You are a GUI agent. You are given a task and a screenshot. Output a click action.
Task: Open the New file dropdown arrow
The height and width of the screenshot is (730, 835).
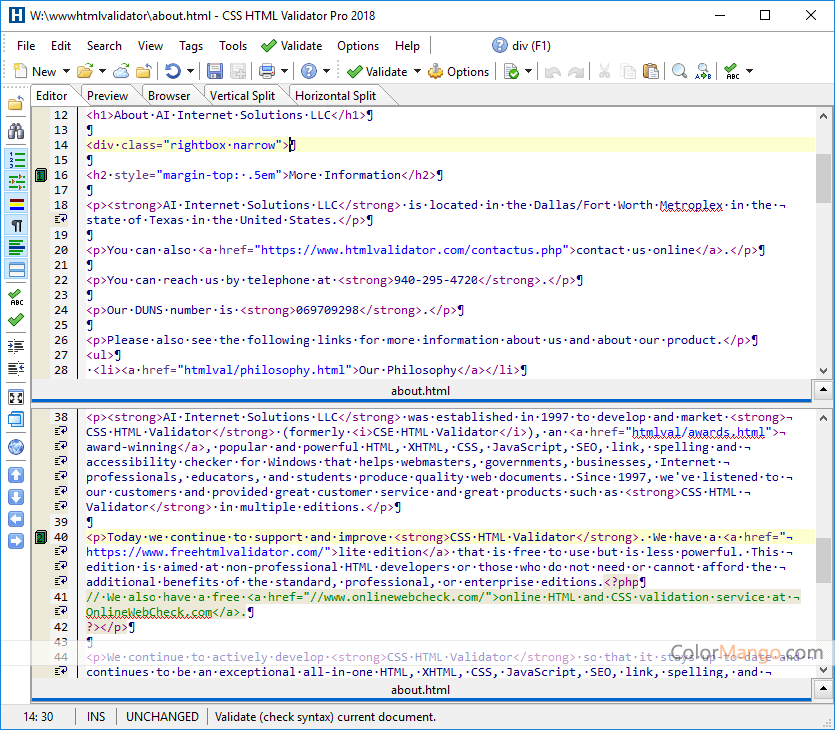pyautogui.click(x=66, y=71)
